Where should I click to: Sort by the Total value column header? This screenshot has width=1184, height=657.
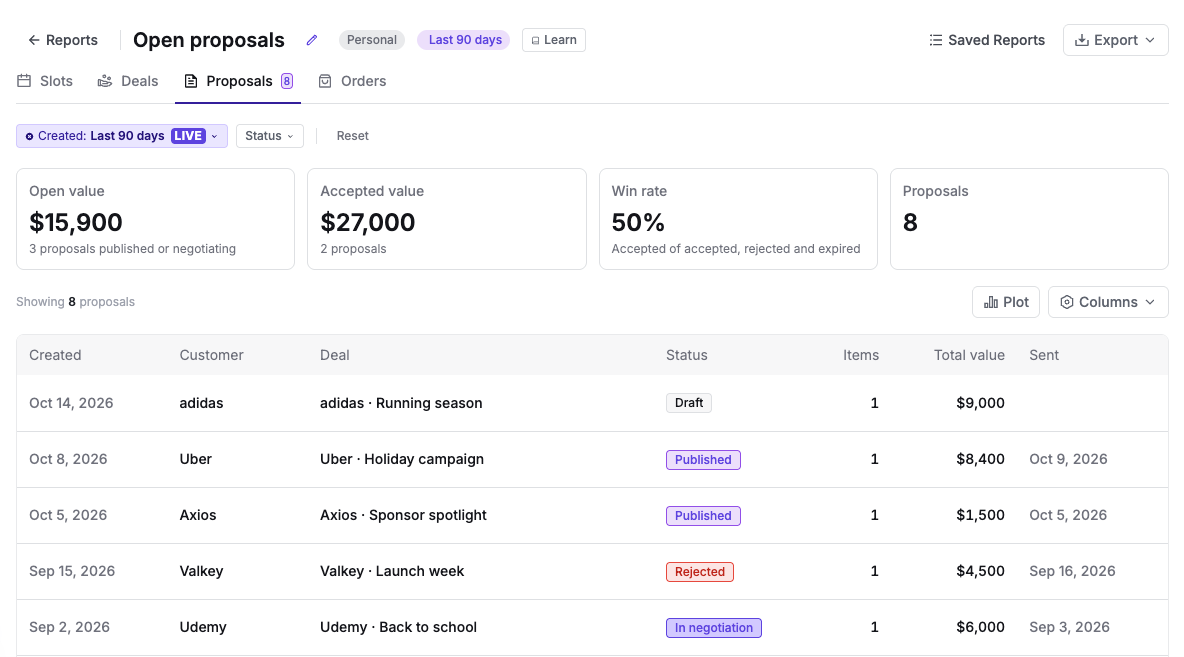[969, 355]
